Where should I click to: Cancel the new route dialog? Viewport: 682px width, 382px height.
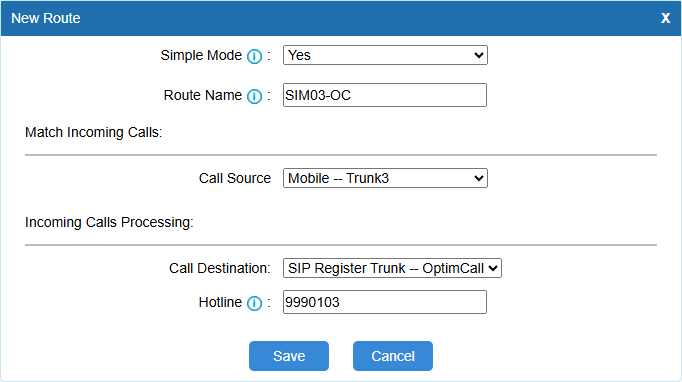(x=393, y=356)
